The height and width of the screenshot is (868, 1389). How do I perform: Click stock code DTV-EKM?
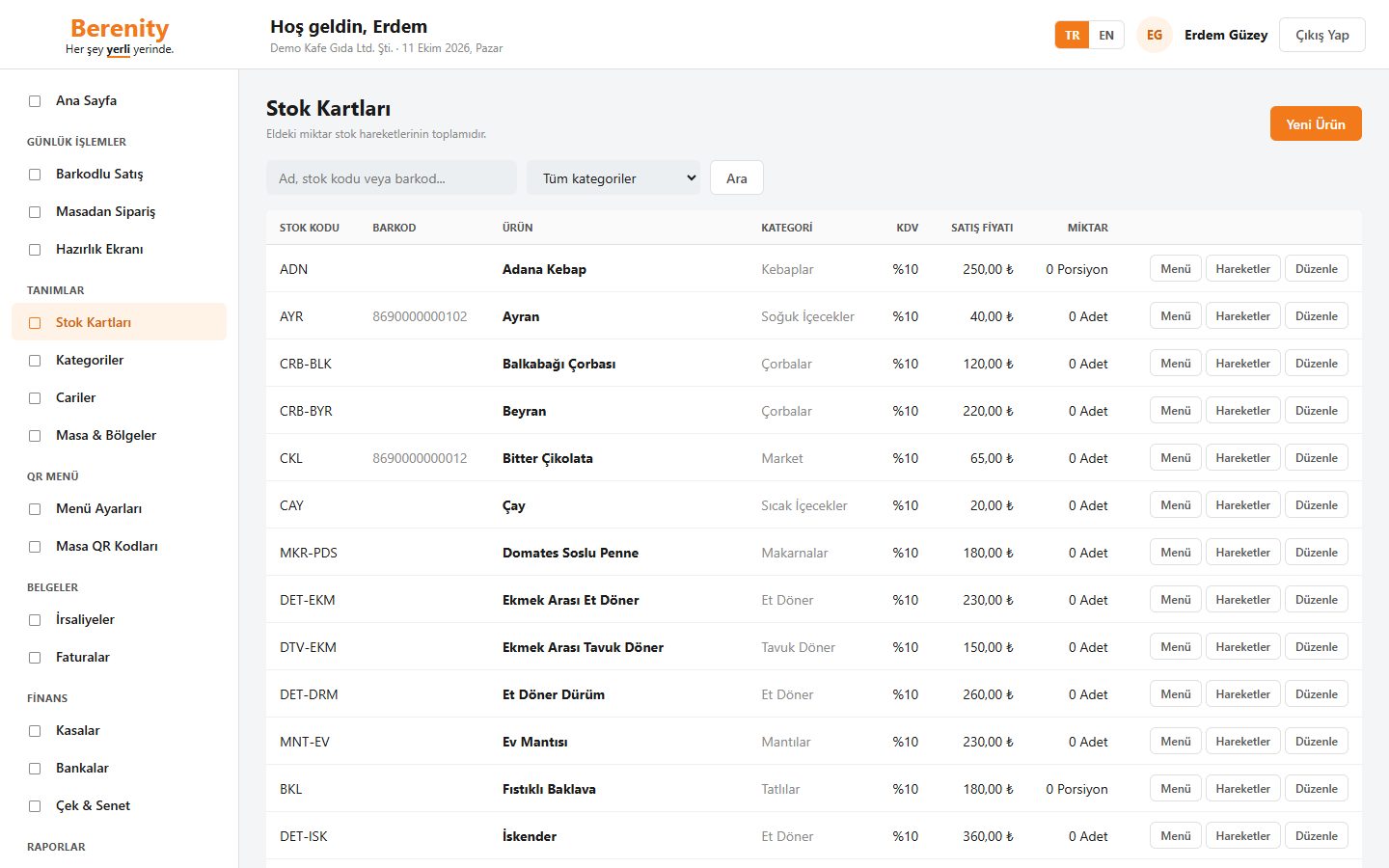pos(309,647)
